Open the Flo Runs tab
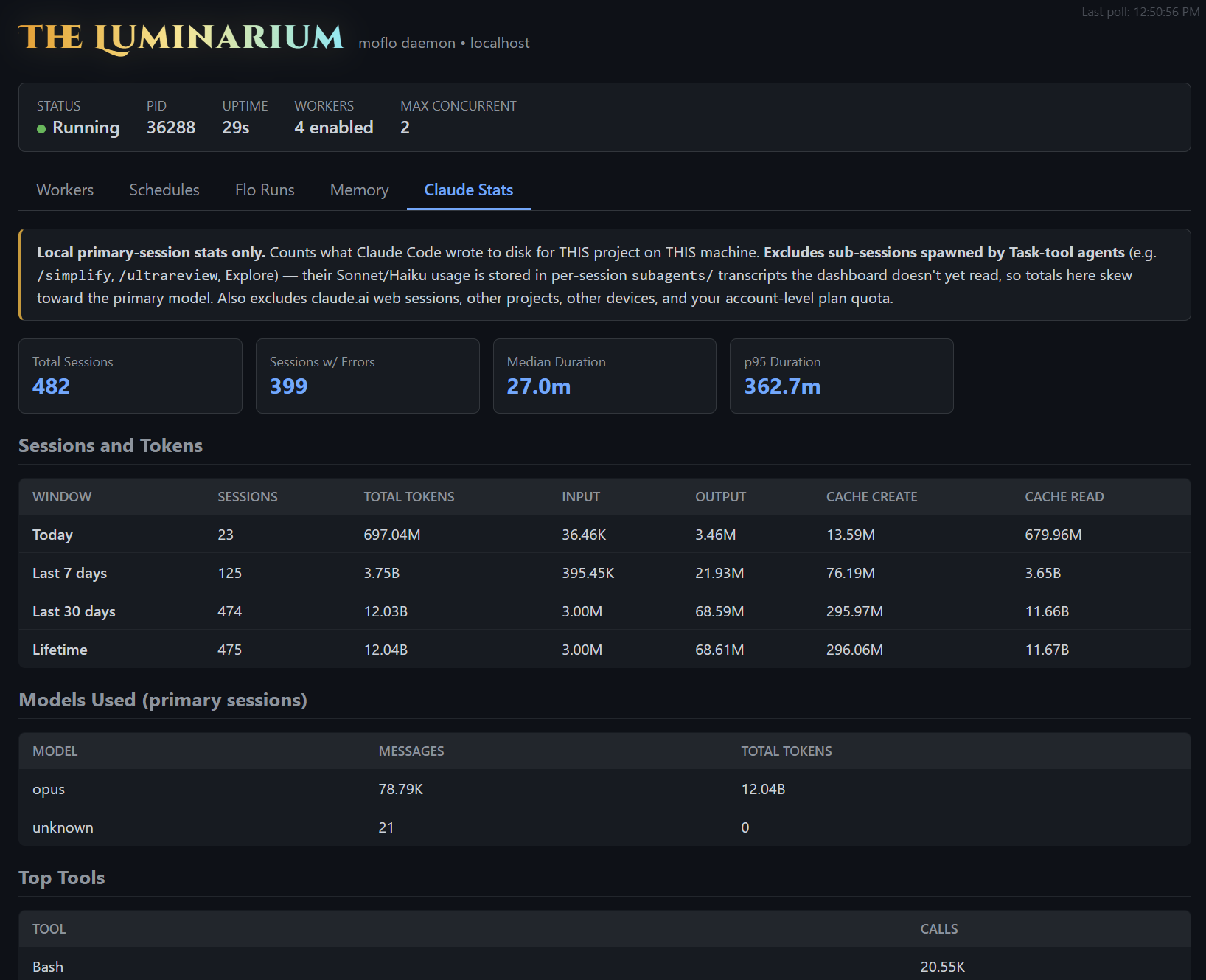Screen dimensions: 1206x980 265,190
